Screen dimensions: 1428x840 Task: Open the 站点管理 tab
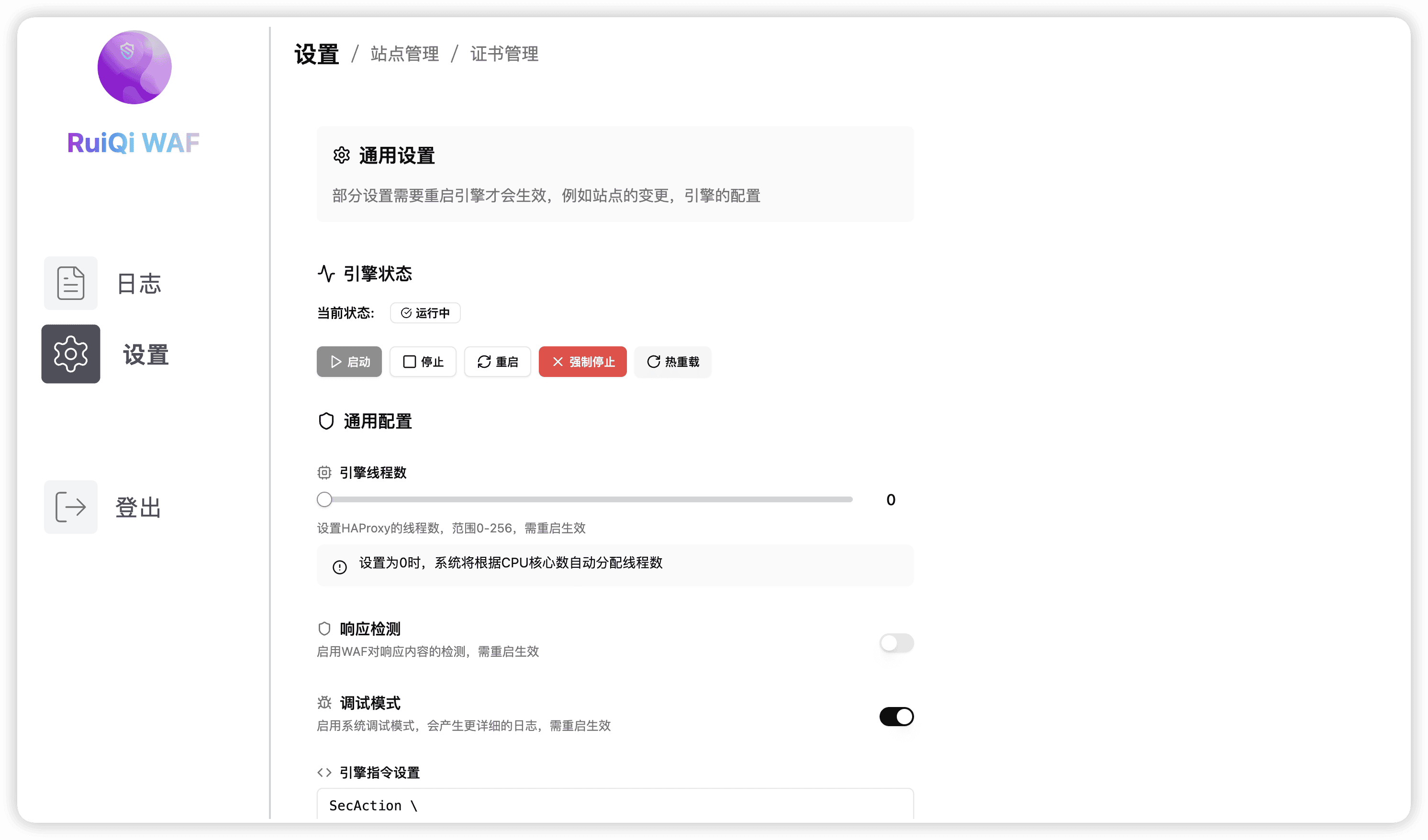[404, 54]
